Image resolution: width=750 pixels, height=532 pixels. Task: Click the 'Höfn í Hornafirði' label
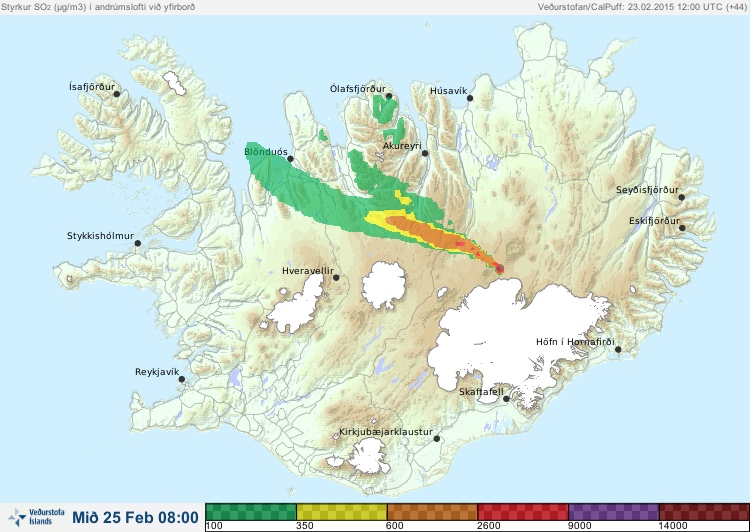tap(575, 342)
